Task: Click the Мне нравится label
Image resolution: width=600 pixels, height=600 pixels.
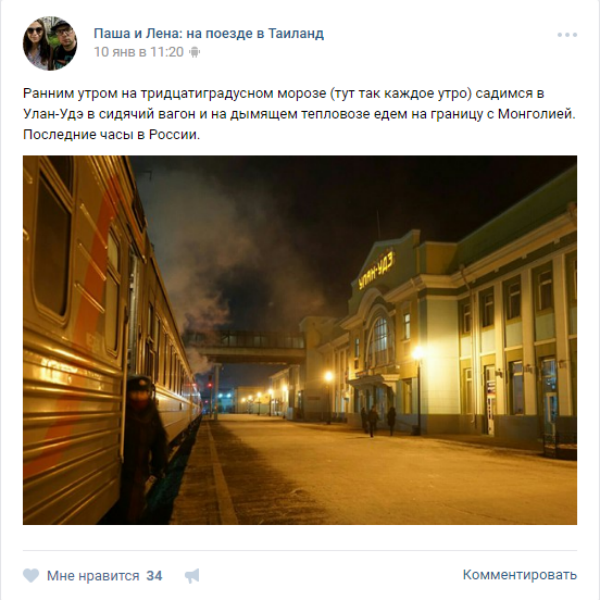Action: point(93,576)
